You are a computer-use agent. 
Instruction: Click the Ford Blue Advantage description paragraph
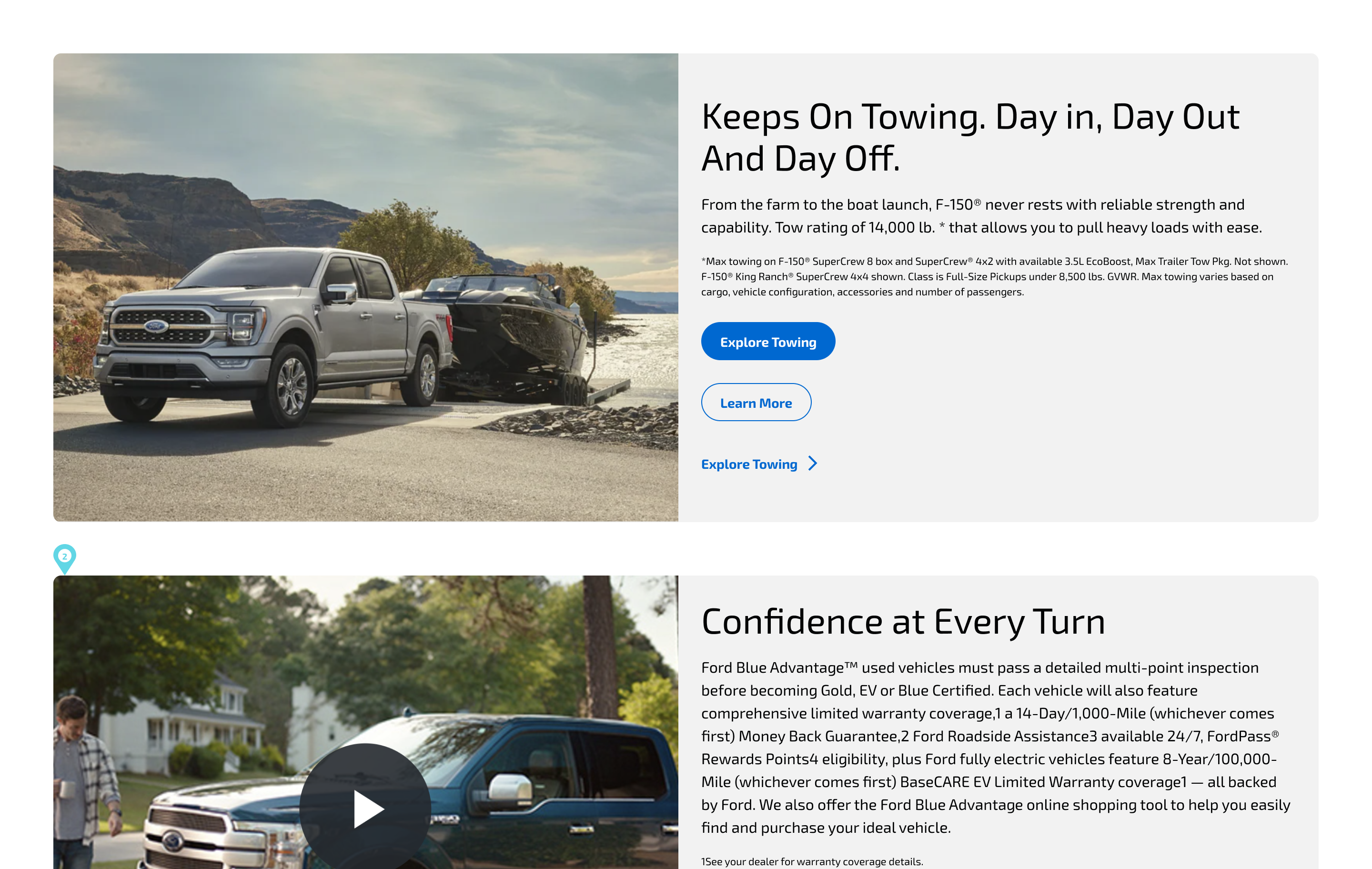click(996, 747)
